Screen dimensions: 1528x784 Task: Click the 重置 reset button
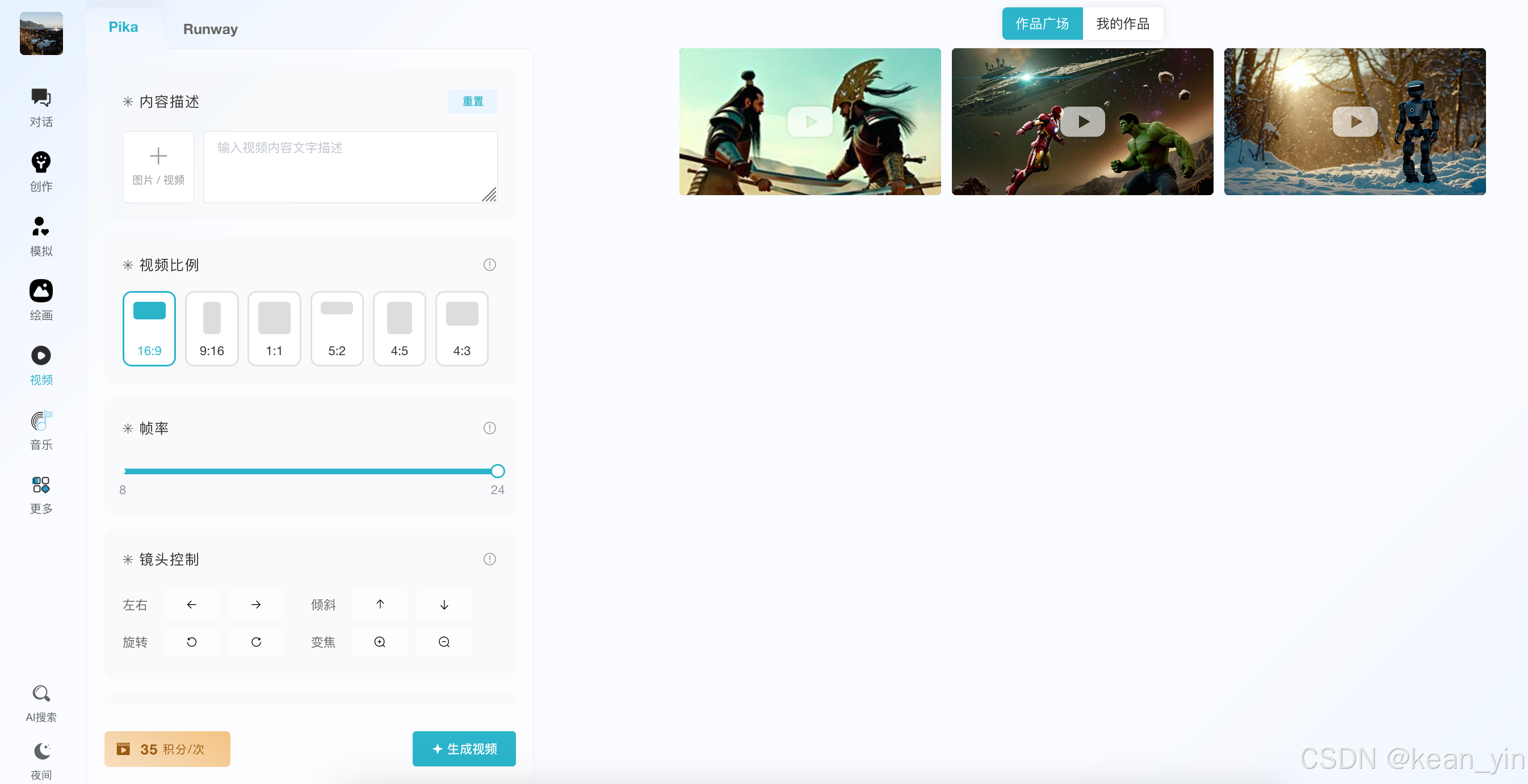473,102
